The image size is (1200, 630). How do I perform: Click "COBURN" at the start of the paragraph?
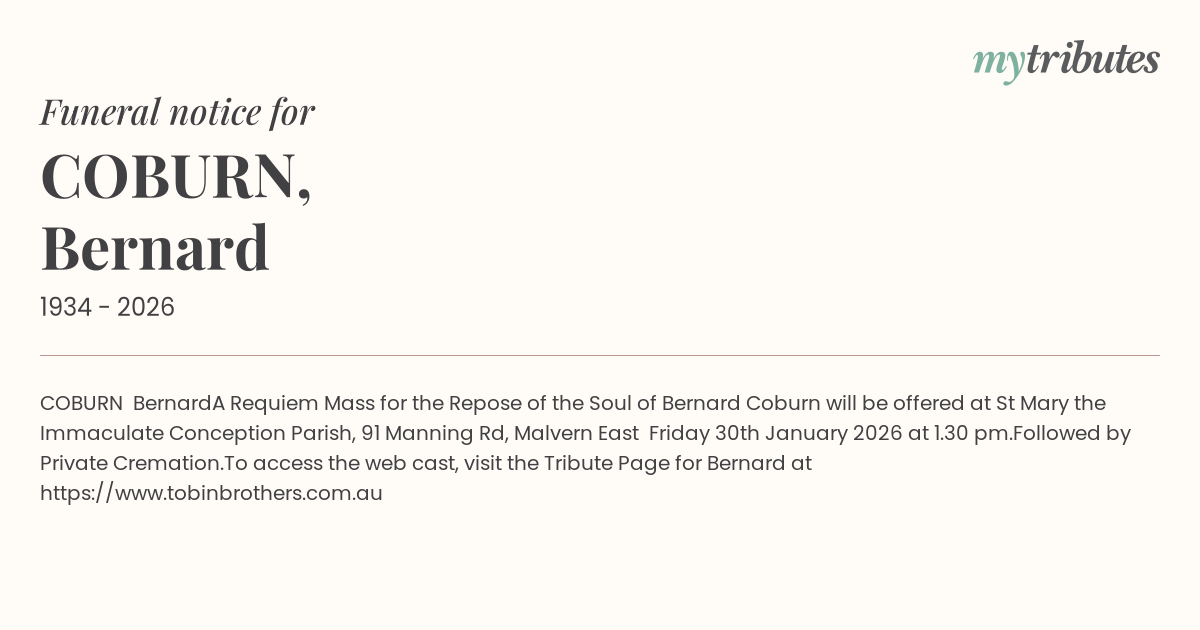pos(81,403)
